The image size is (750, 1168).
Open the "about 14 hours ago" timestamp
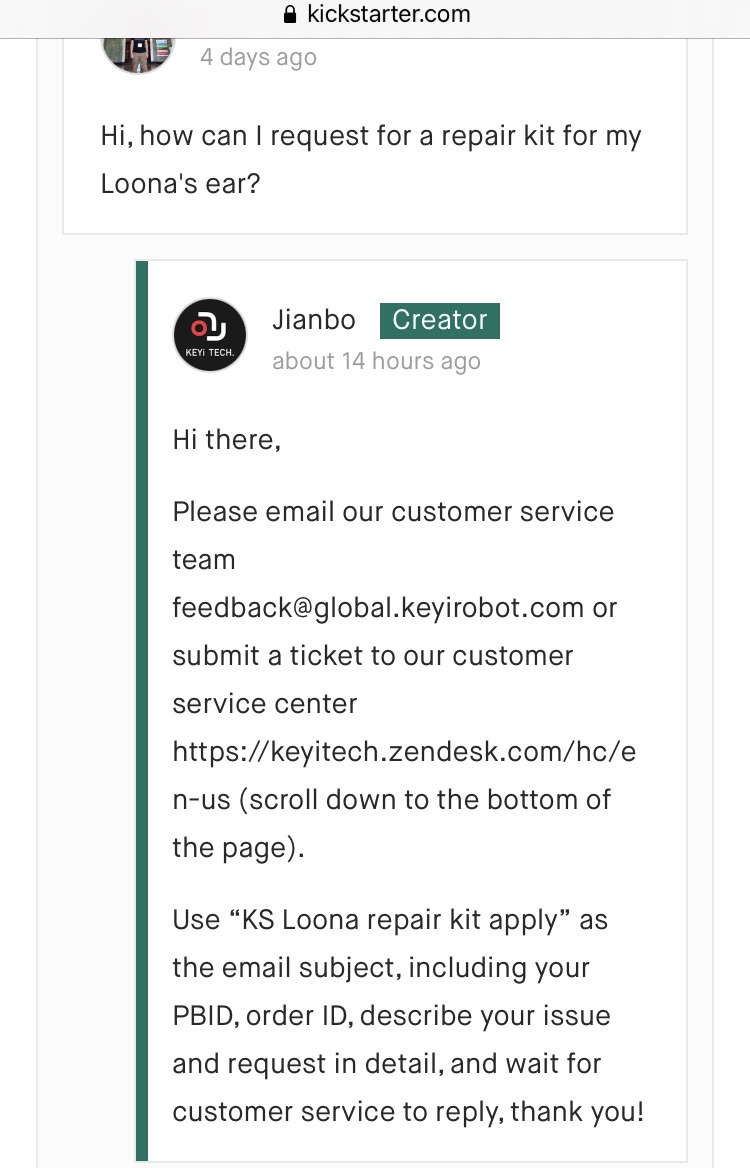pos(376,361)
